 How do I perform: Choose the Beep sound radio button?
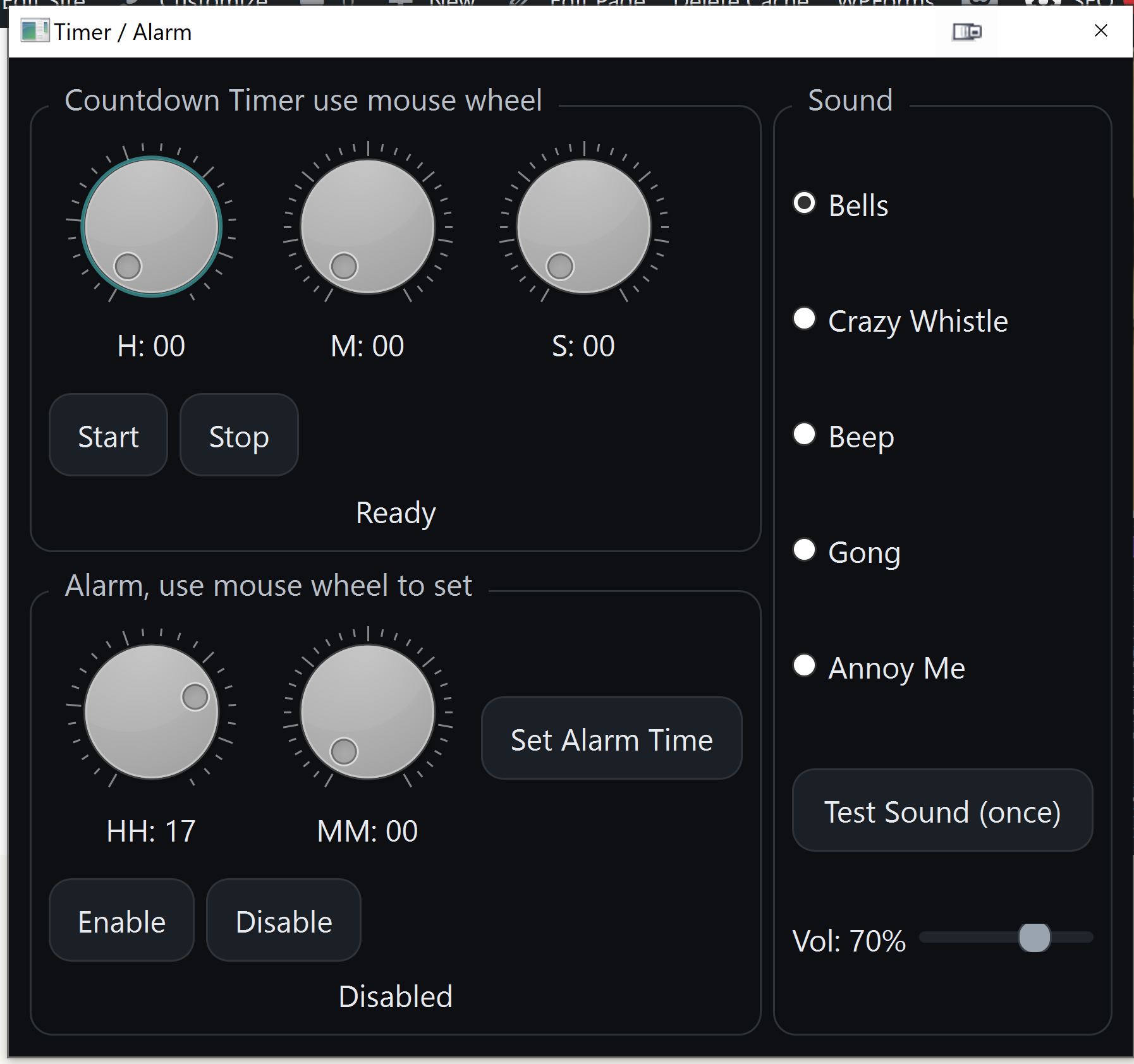coord(804,435)
